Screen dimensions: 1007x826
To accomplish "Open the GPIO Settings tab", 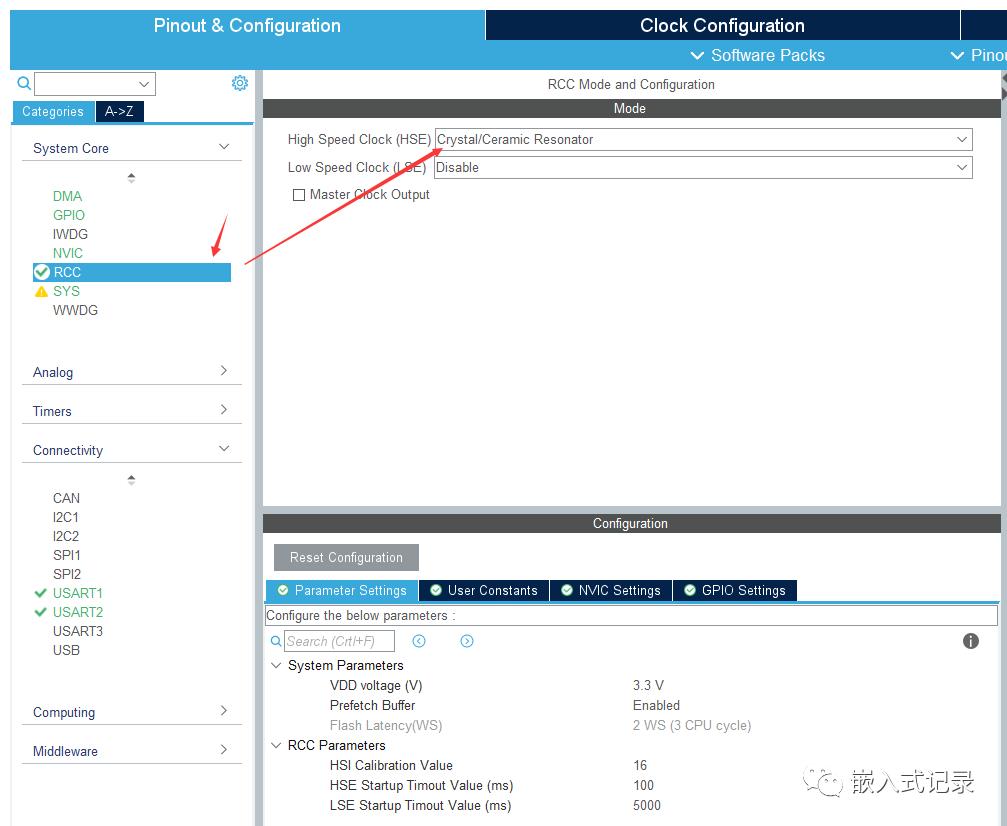I will [x=735, y=590].
